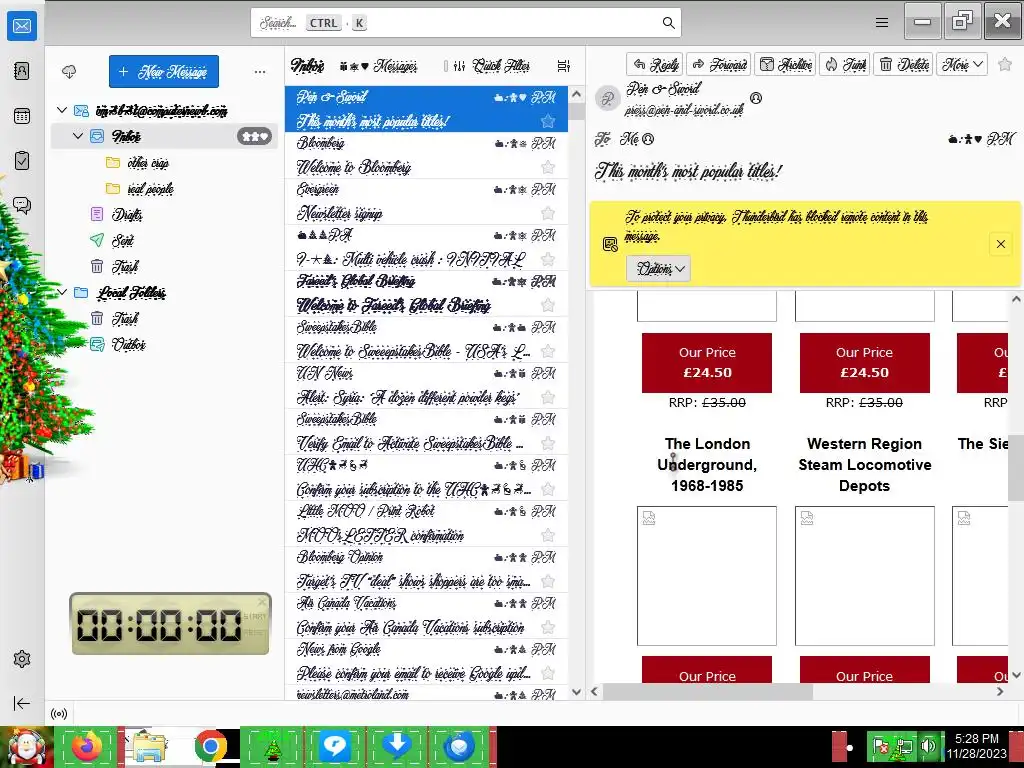Select the 'other crap' folder
This screenshot has width=1024, height=768.
pyautogui.click(x=148, y=163)
